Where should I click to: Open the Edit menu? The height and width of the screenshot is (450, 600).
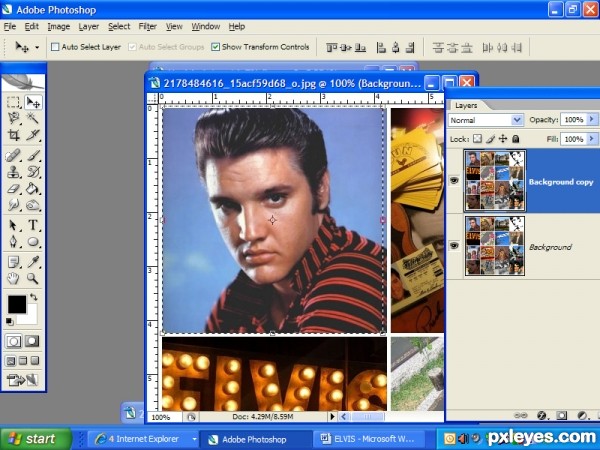[x=32, y=26]
